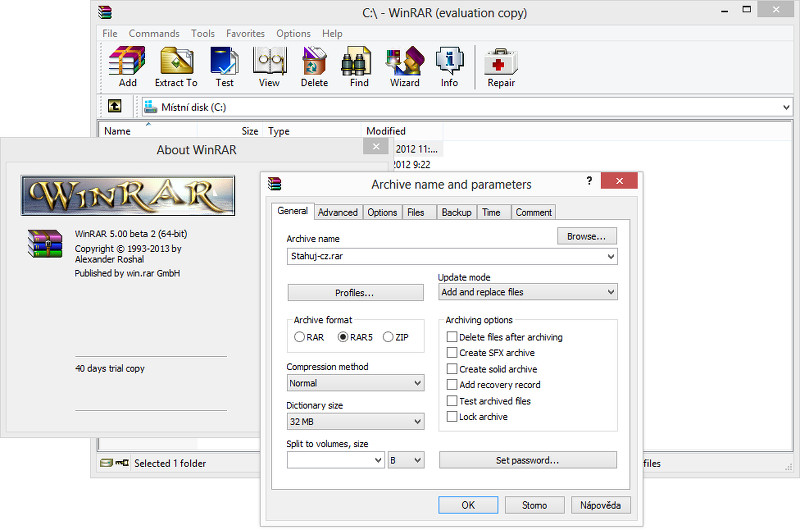The width and height of the screenshot is (800, 530).
Task: Open the Tools menu
Action: (203, 33)
